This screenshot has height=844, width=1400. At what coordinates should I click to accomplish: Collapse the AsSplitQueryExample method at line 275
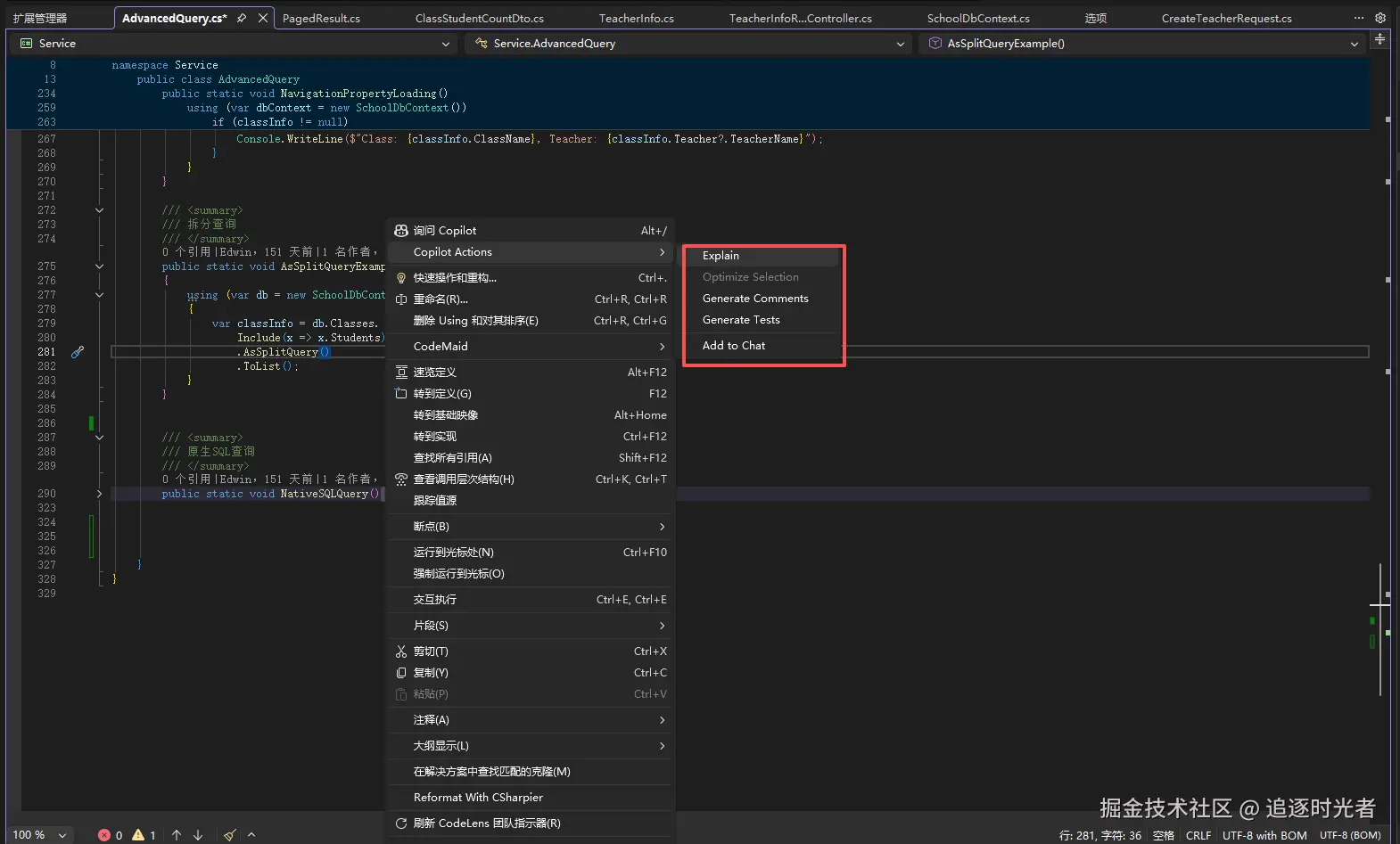pyautogui.click(x=99, y=266)
